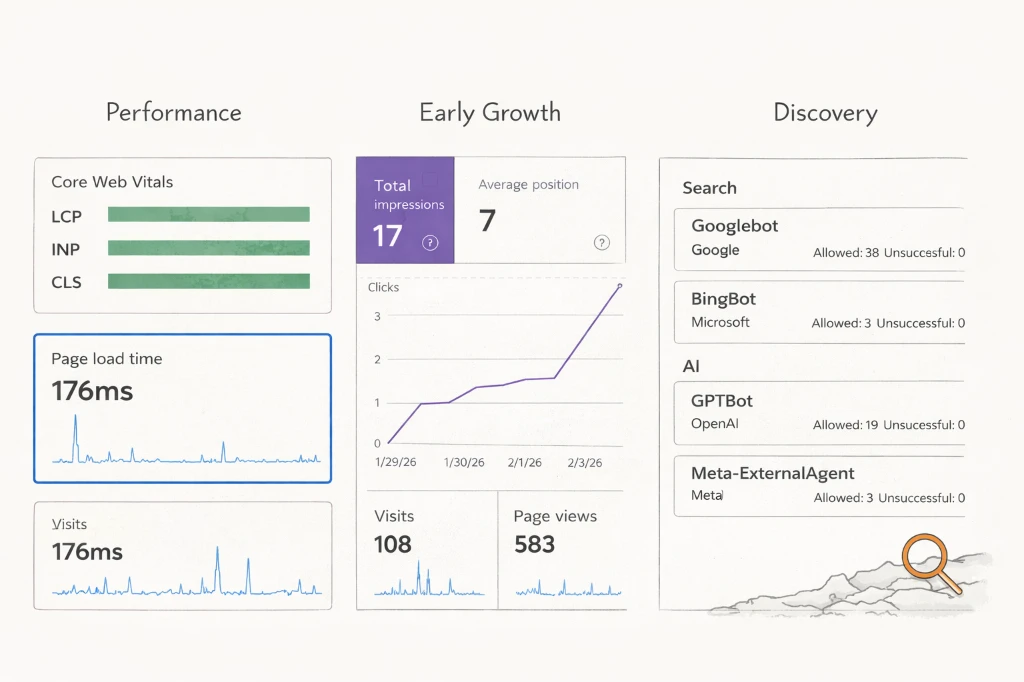
Task: Open BingBot details under Search
Action: tap(820, 312)
